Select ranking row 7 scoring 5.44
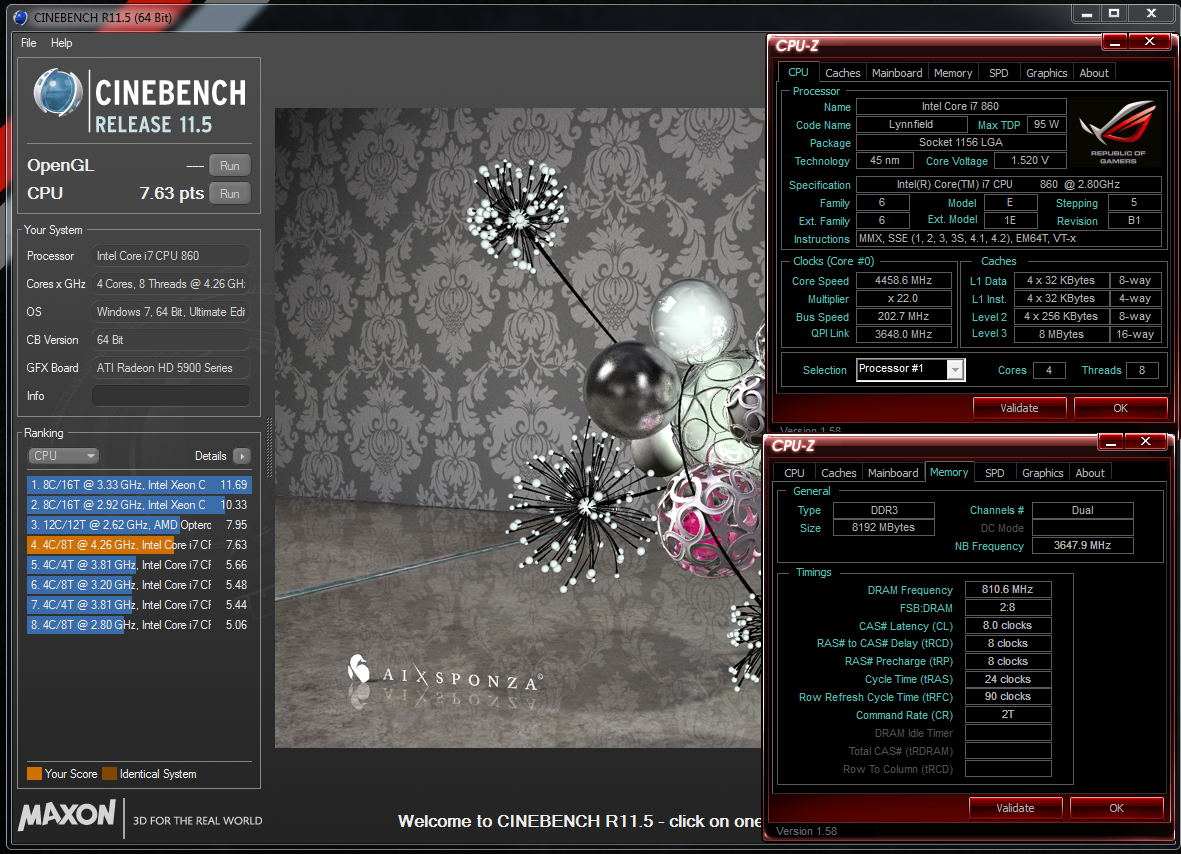 [x=139, y=605]
